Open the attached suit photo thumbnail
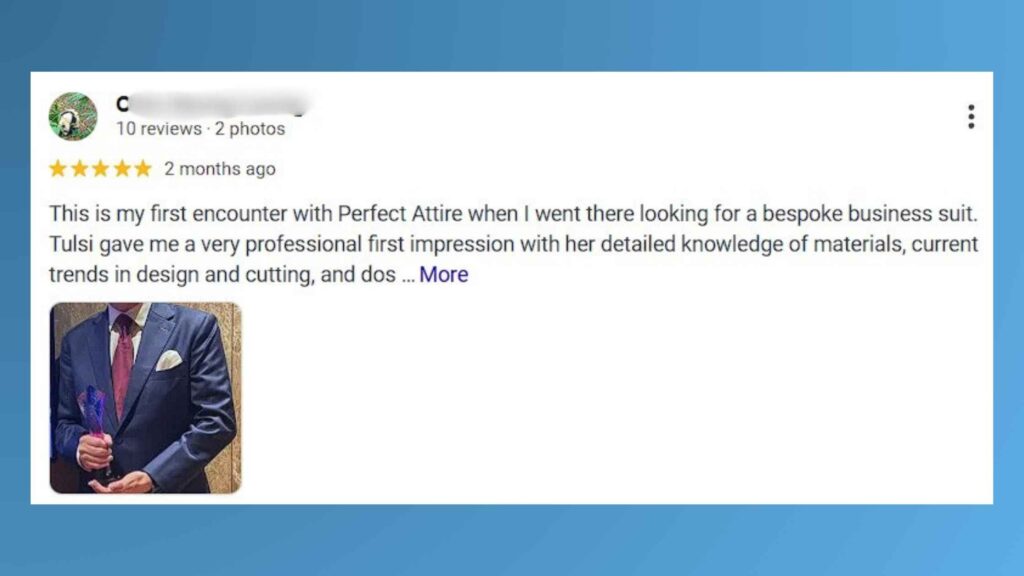The image size is (1024, 576). click(x=145, y=397)
